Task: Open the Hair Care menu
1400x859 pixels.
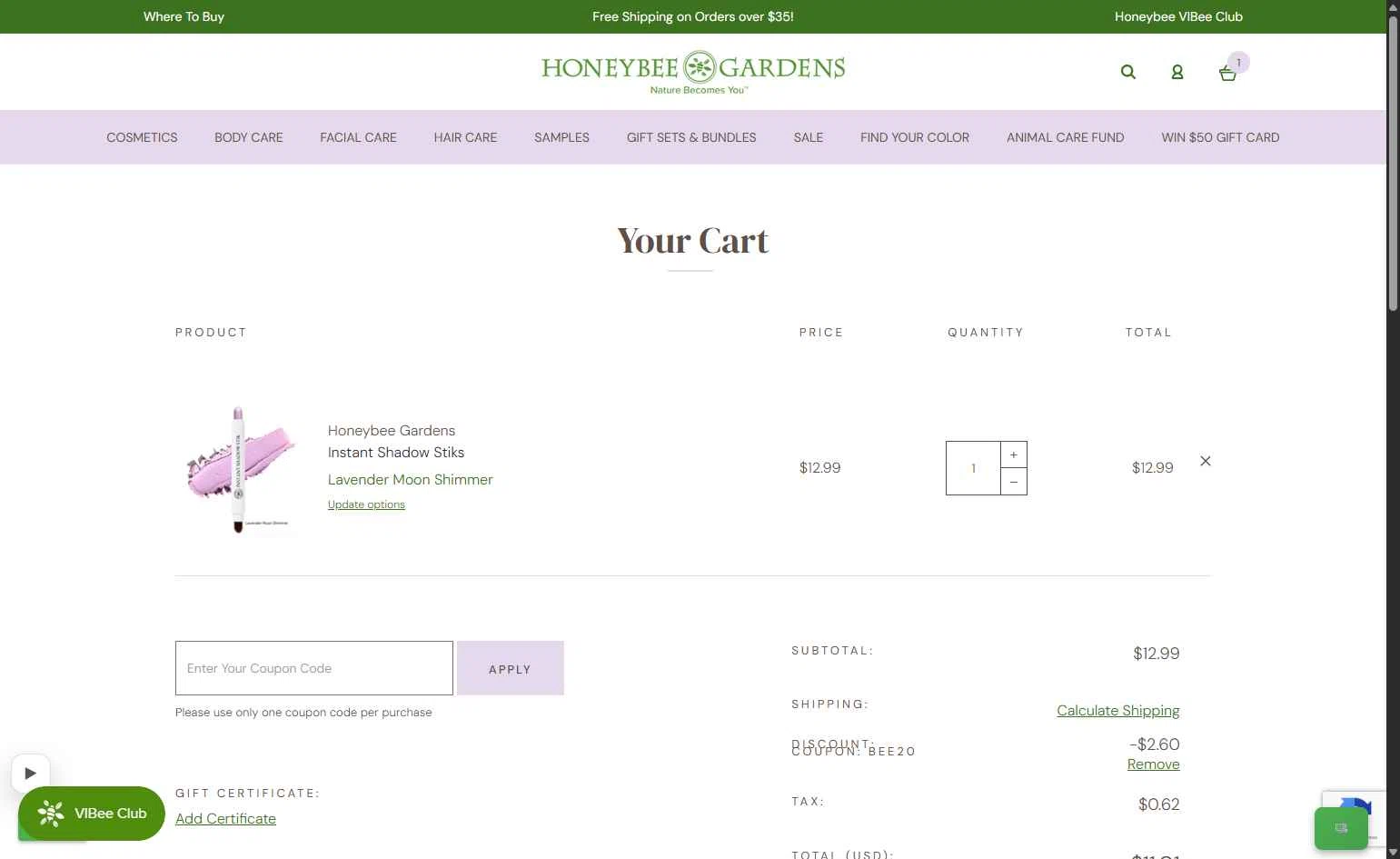Action: (465, 137)
